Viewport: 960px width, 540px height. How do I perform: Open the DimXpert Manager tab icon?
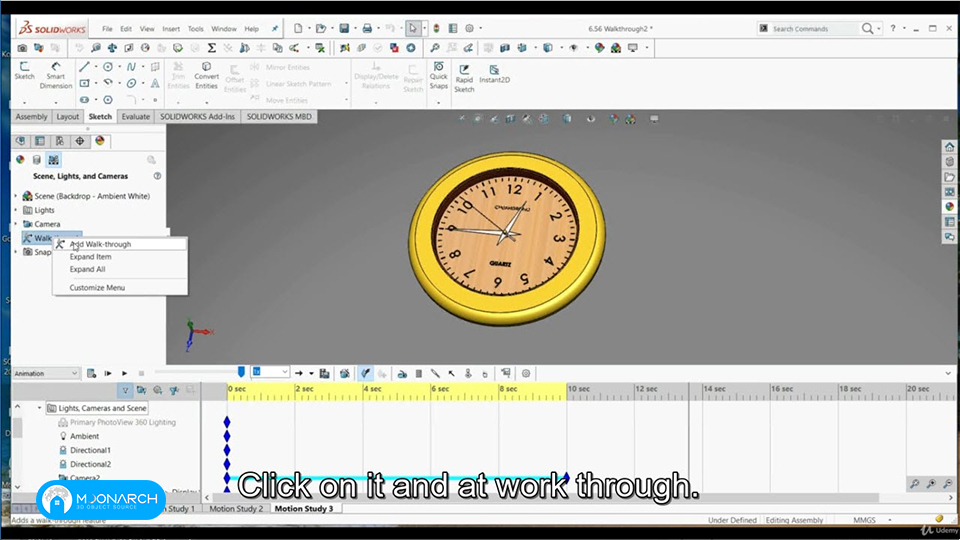click(x=80, y=141)
